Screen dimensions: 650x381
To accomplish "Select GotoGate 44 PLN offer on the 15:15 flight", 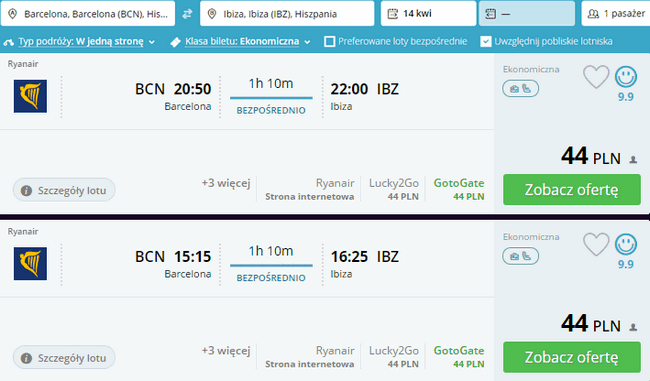I will coord(459,357).
